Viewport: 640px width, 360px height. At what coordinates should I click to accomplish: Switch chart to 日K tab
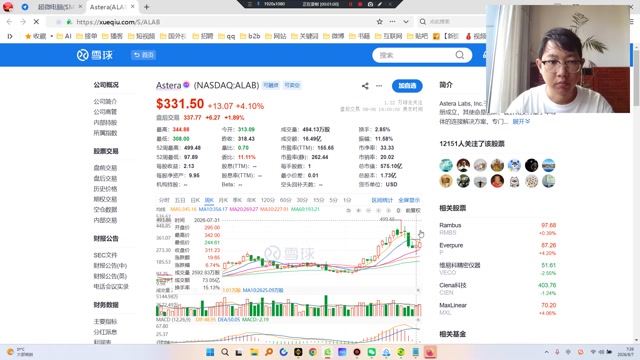(195, 200)
